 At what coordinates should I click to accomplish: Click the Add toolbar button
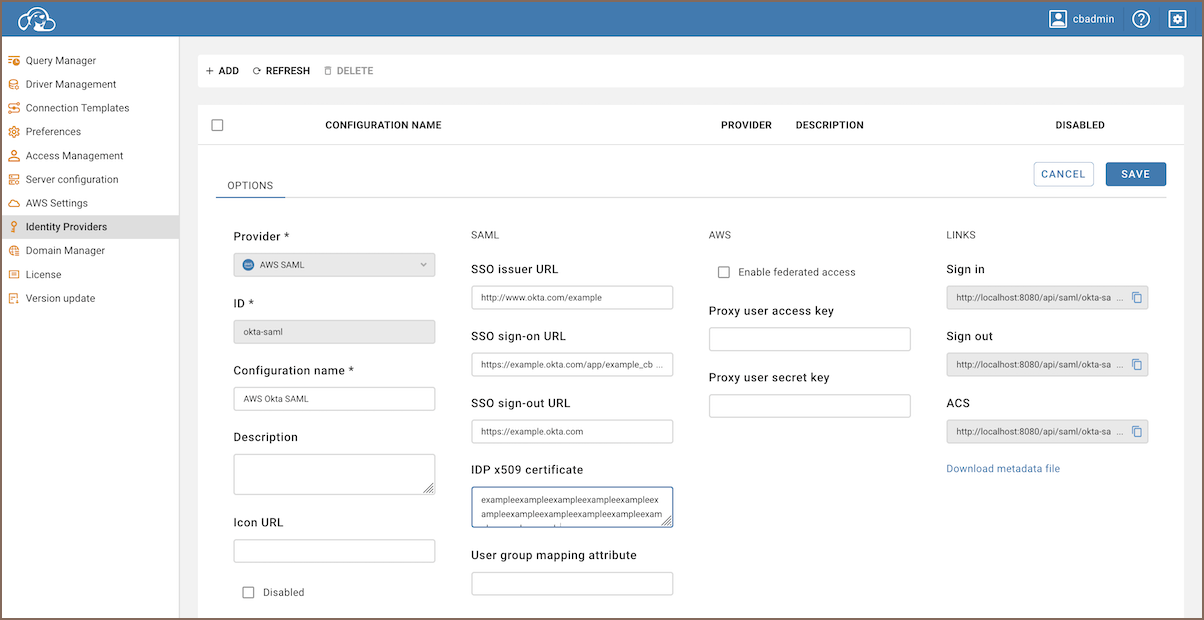pos(222,71)
